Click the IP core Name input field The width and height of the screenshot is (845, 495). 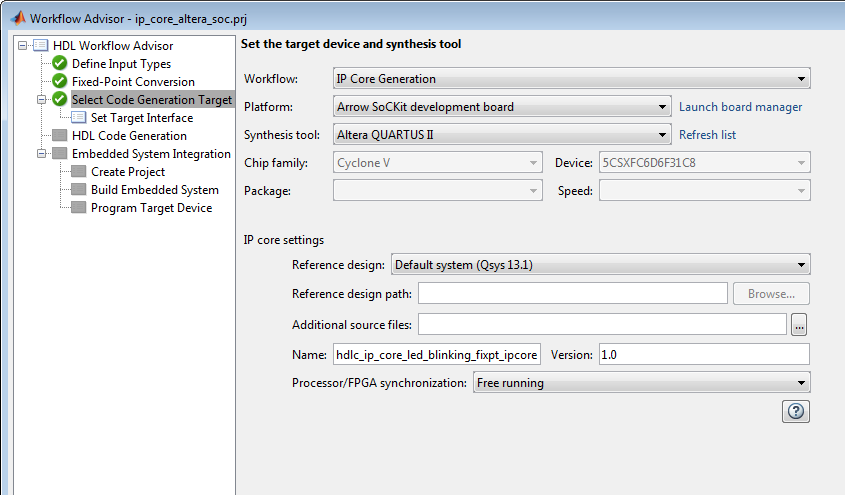pyautogui.click(x=438, y=355)
